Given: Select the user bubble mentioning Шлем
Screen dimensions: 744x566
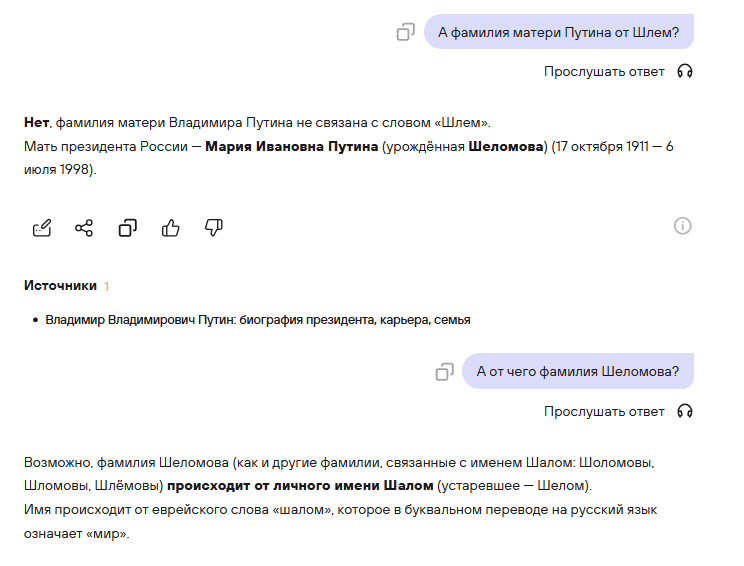Looking at the screenshot, I should 559,32.
